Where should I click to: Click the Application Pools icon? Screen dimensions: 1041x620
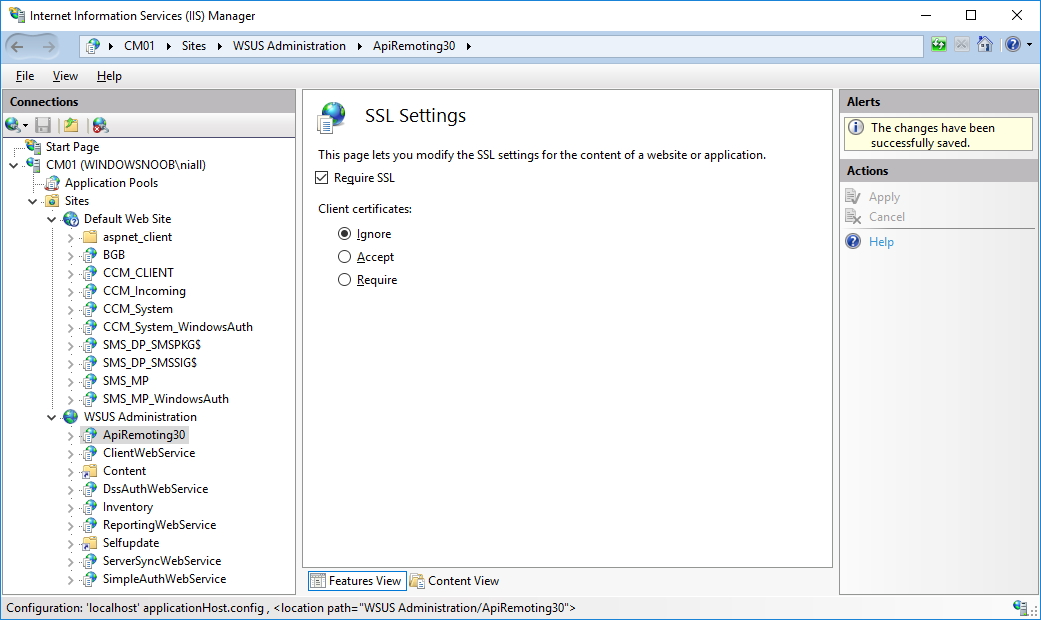(x=52, y=183)
